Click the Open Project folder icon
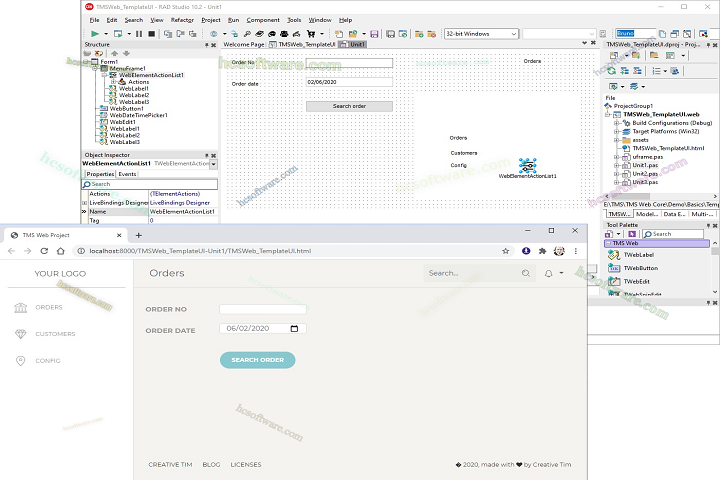 click(x=353, y=34)
